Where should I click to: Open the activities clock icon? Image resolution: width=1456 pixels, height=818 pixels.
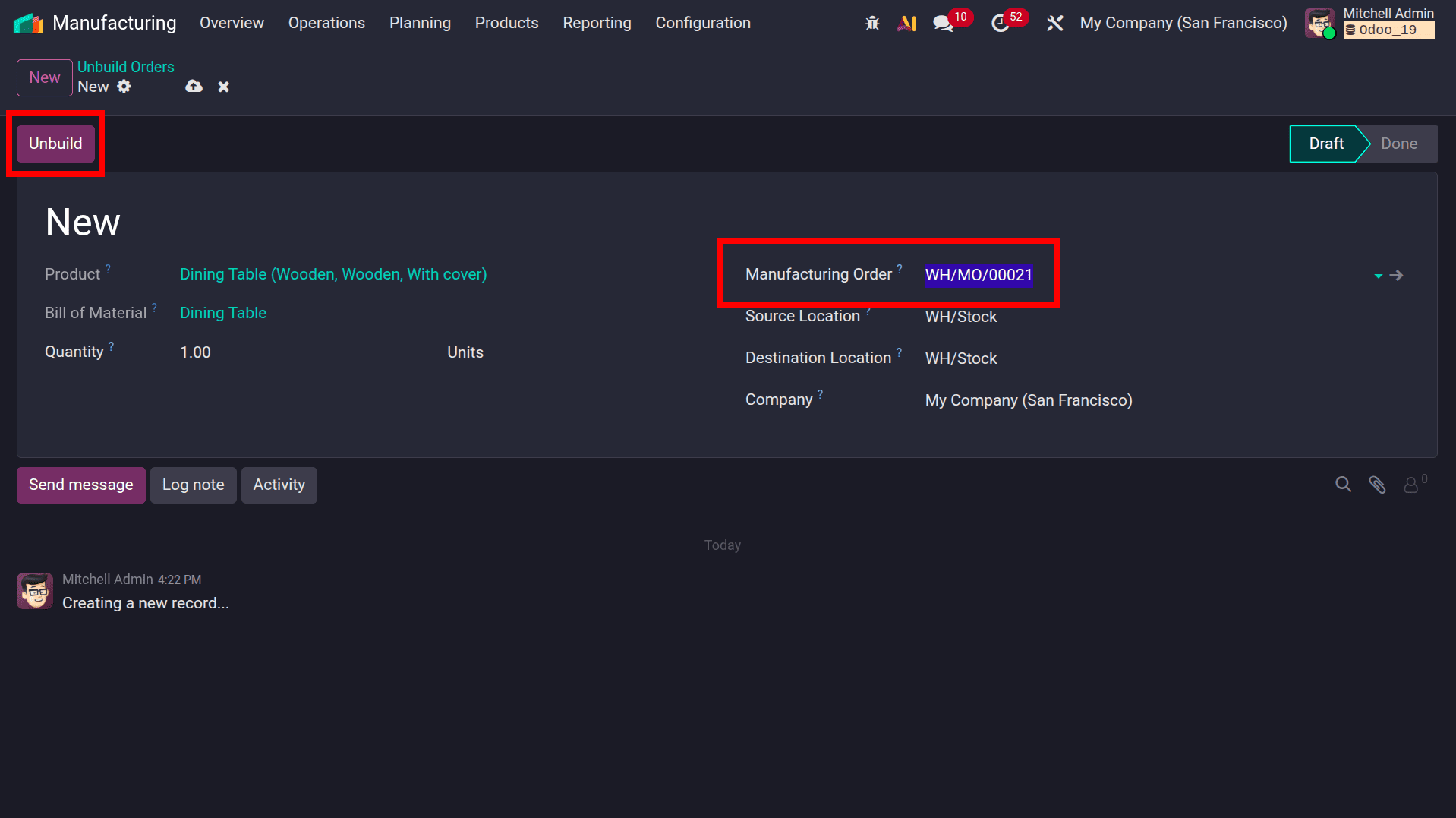[1000, 23]
